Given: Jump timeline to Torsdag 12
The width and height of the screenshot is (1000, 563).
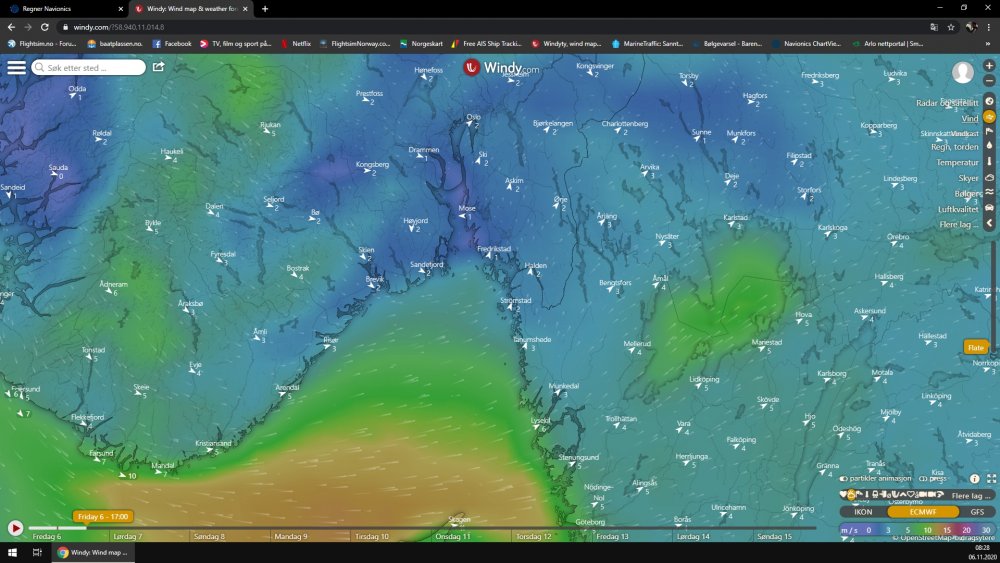Looking at the screenshot, I should point(534,536).
